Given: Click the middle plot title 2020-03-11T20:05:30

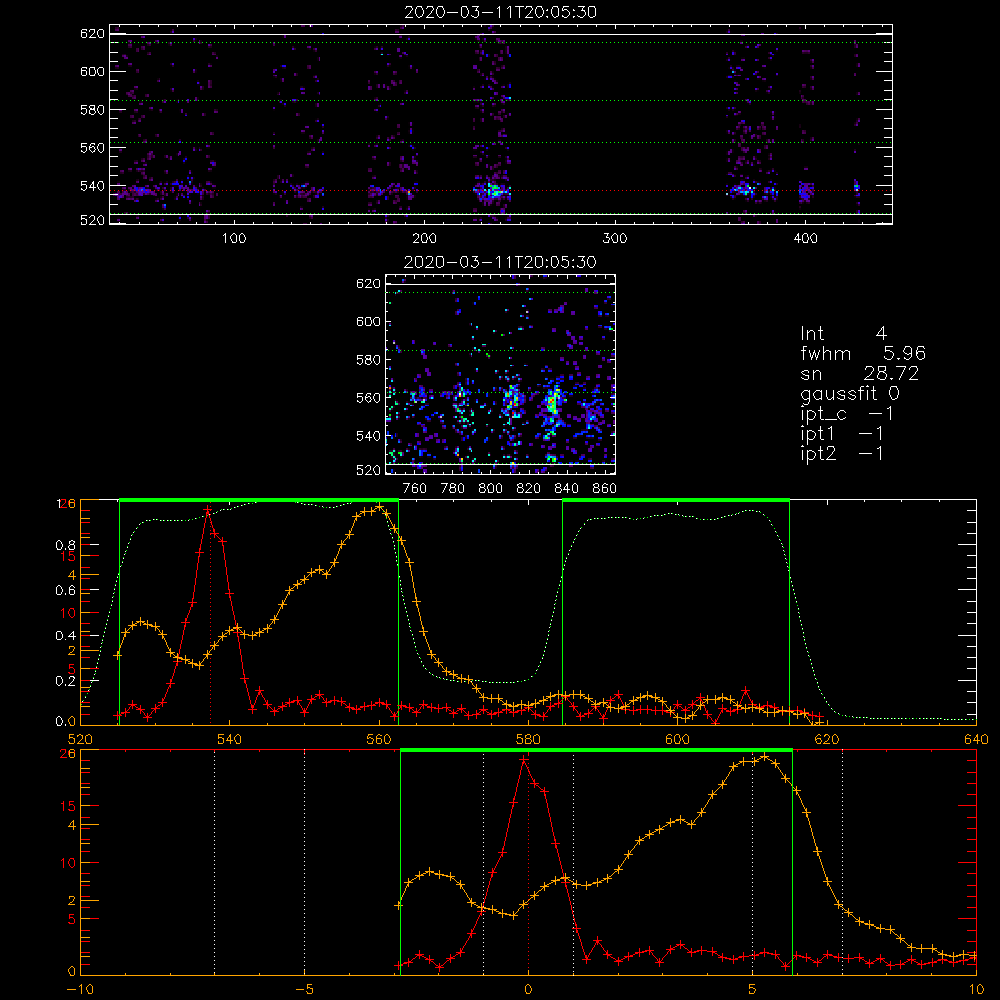Looking at the screenshot, I should coord(501,262).
